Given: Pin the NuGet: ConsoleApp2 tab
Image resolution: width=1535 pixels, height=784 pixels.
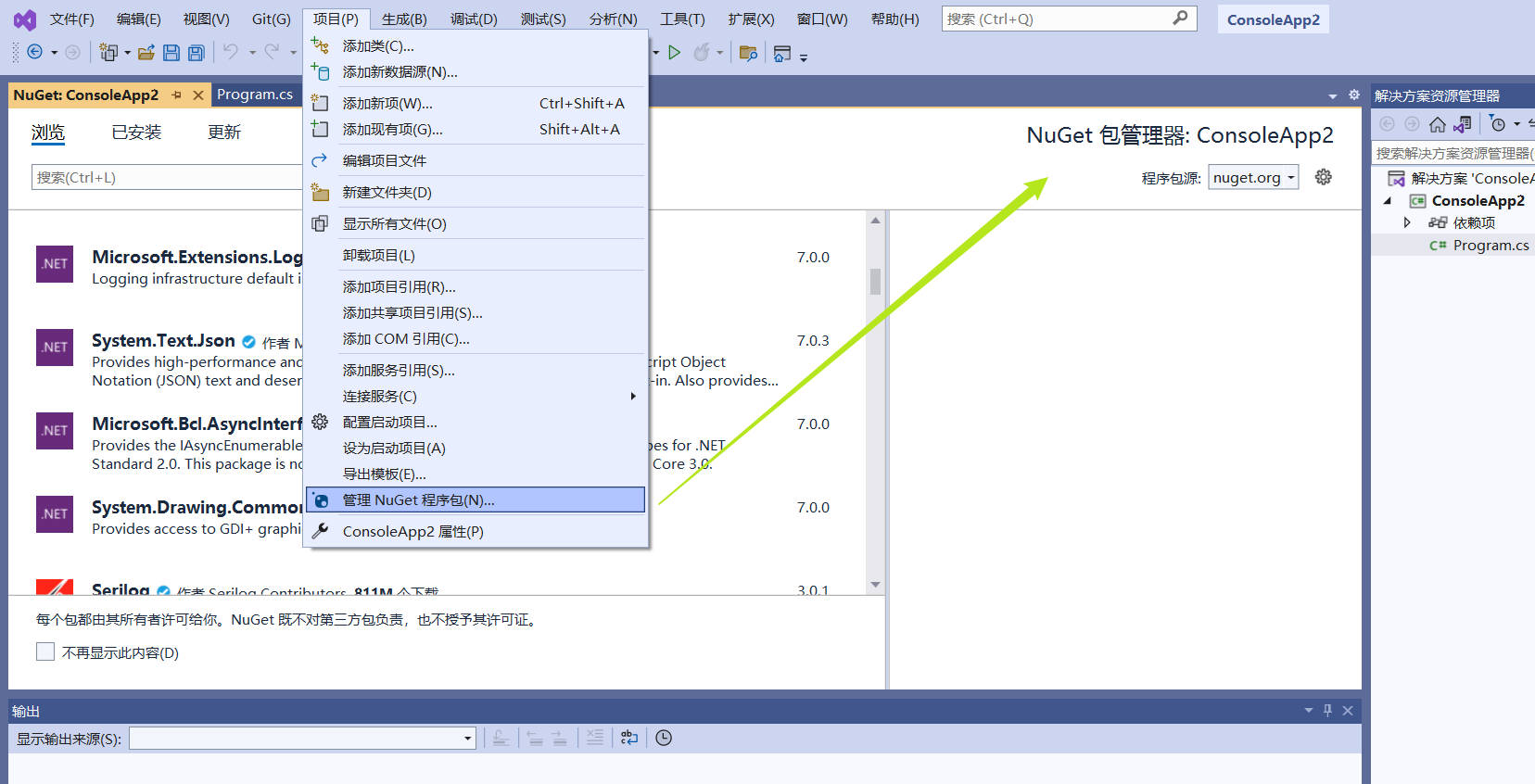Looking at the screenshot, I should point(176,95).
